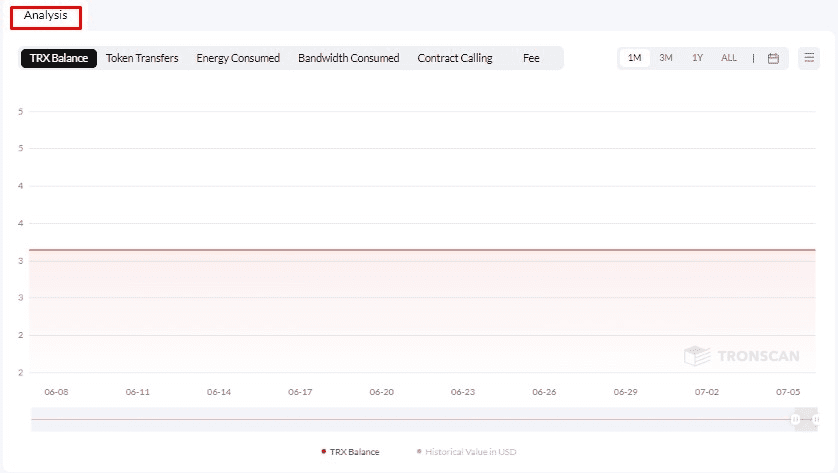Viewport: 838px width, 473px height.
Task: Open the chart hamburger menu
Action: (x=809, y=58)
